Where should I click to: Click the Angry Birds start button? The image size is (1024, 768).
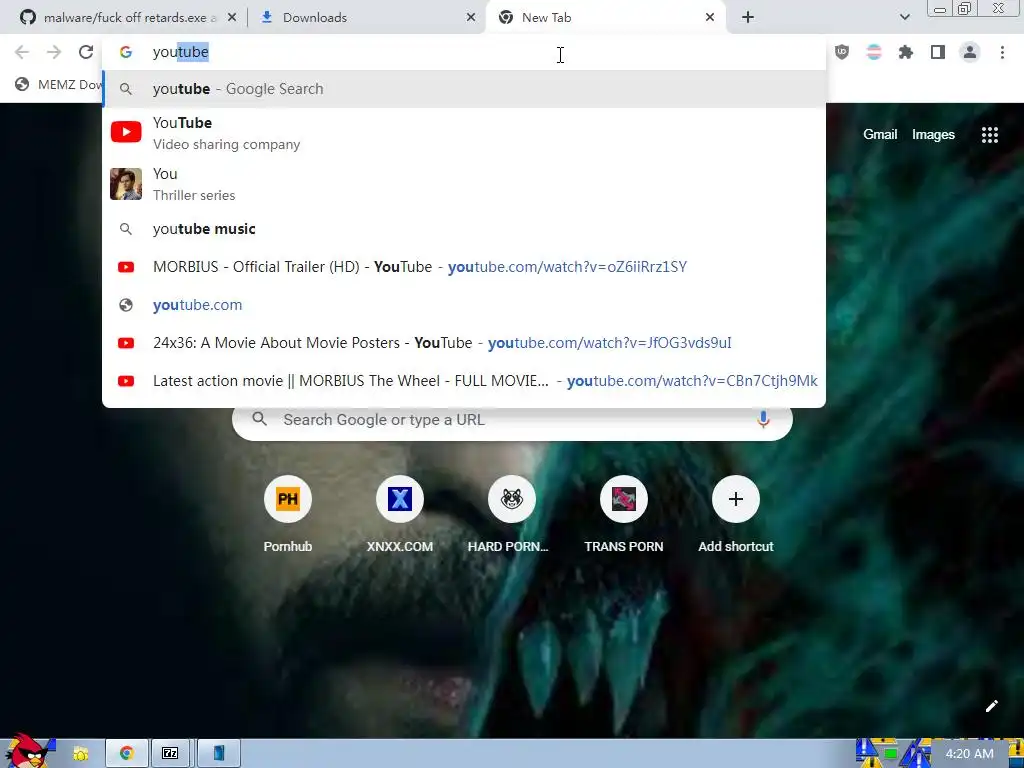pos(27,751)
